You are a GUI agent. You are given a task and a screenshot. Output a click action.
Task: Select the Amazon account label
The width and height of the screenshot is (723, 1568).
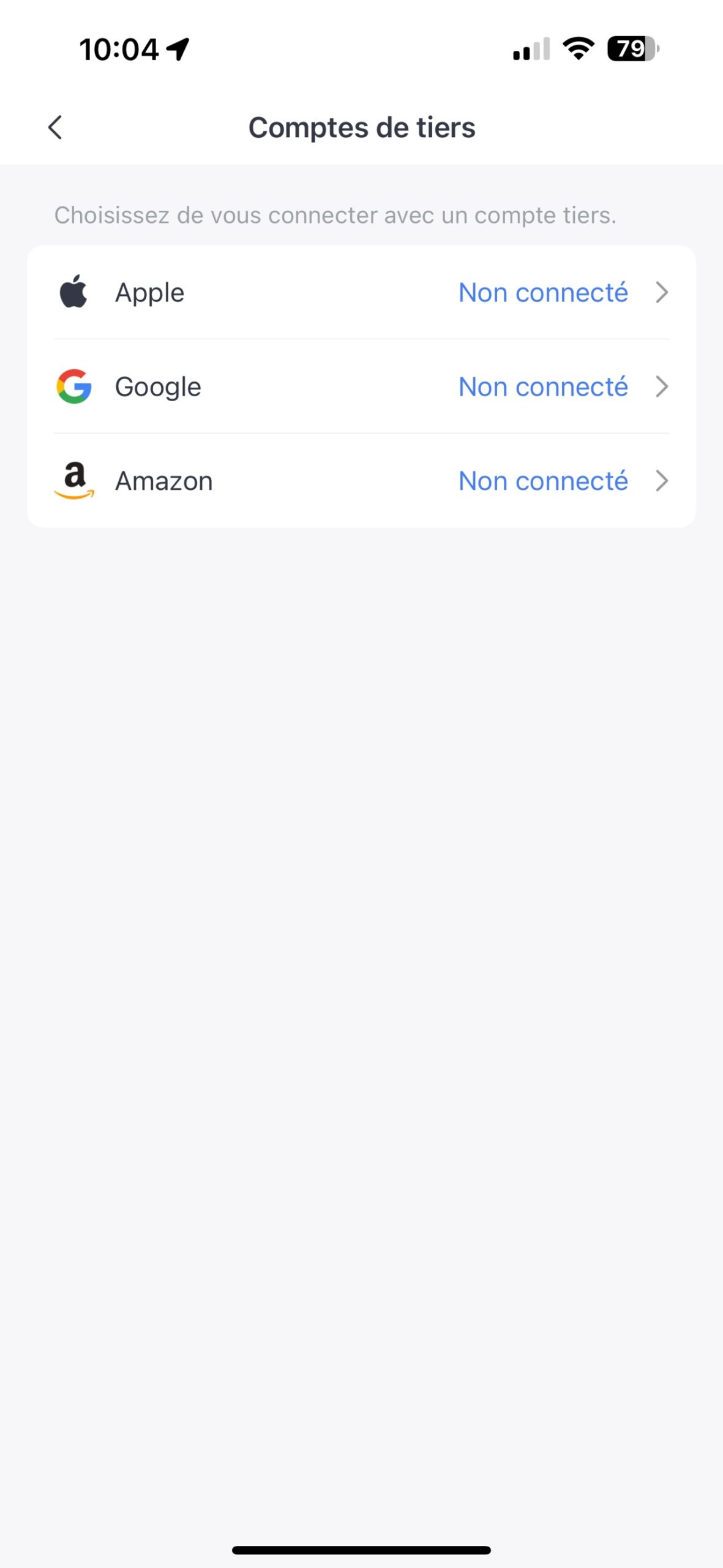click(x=164, y=481)
